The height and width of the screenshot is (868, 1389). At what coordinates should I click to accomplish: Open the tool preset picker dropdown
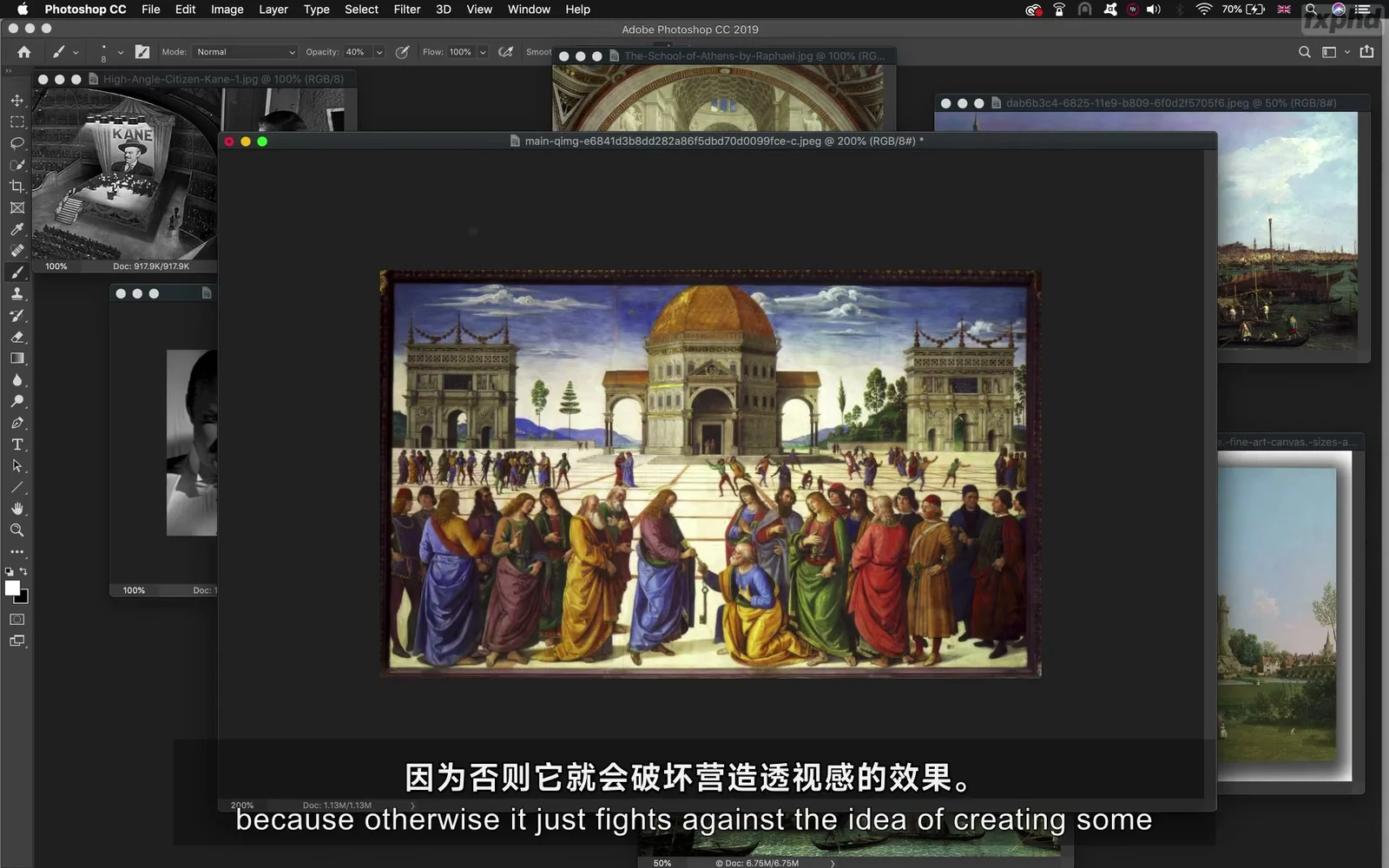point(76,52)
